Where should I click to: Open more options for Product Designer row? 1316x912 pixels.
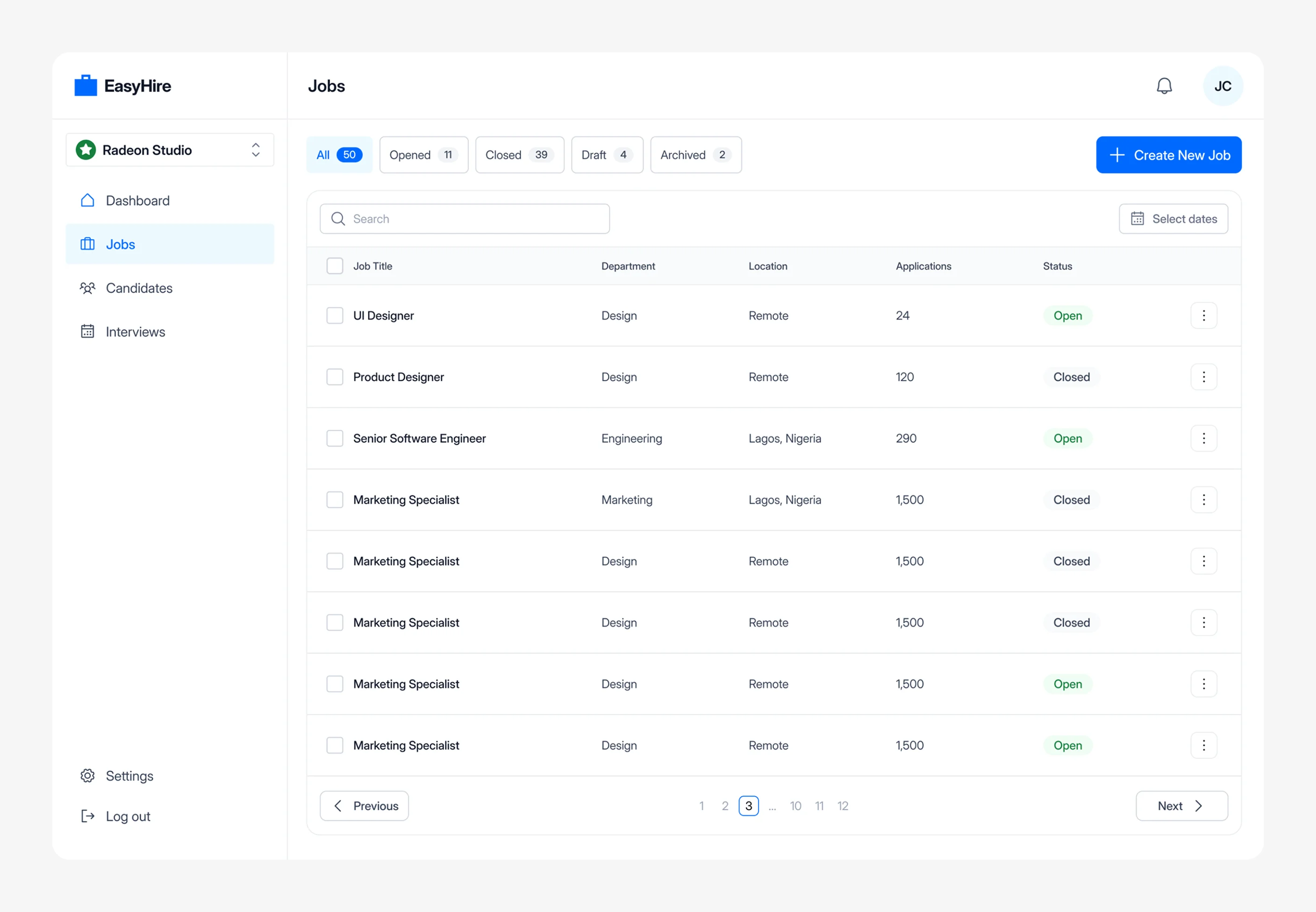pos(1203,377)
